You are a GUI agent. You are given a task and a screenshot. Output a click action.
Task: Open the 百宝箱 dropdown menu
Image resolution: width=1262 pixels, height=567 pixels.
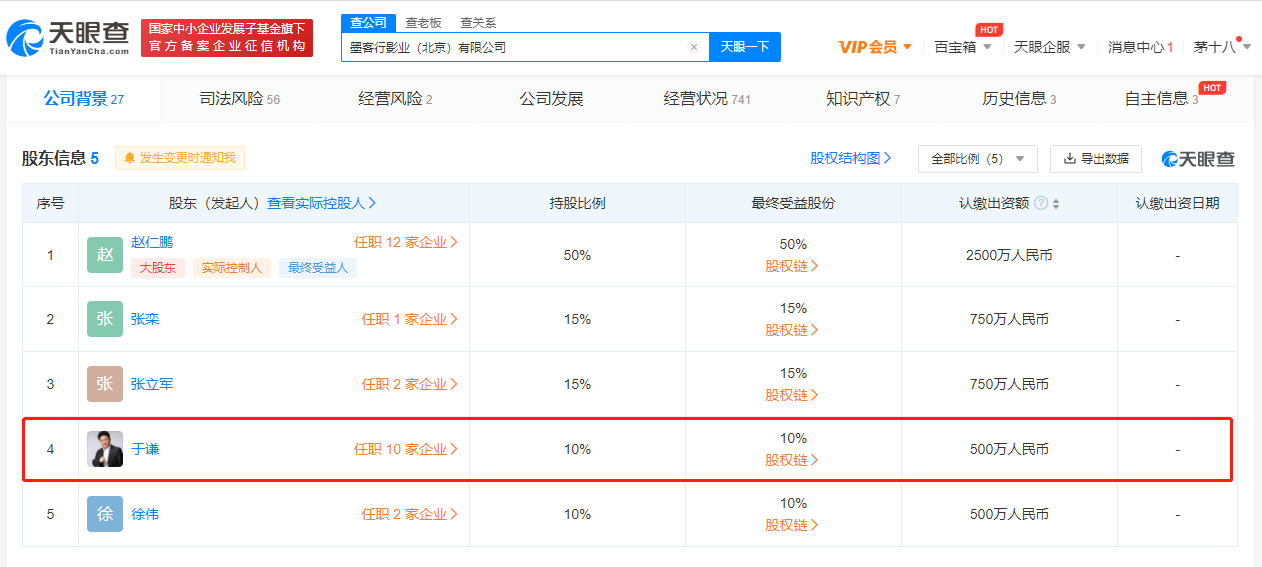(963, 47)
